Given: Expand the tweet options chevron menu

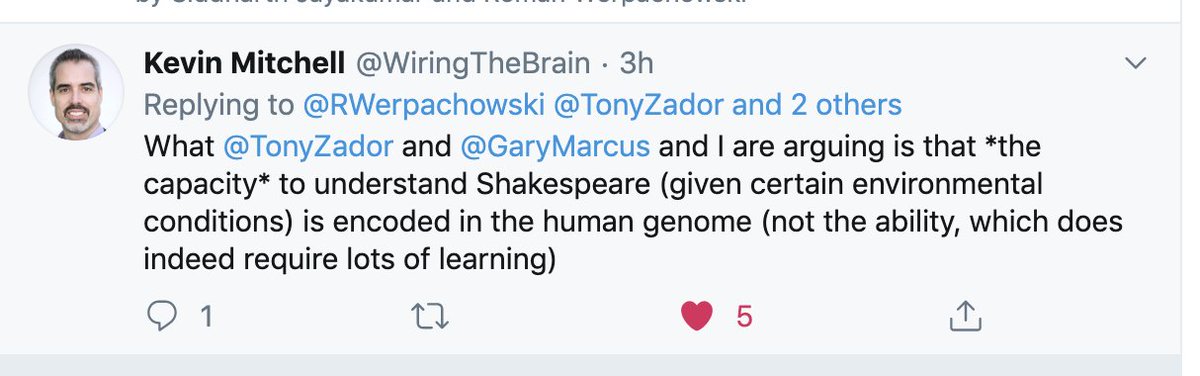Looking at the screenshot, I should [1135, 64].
